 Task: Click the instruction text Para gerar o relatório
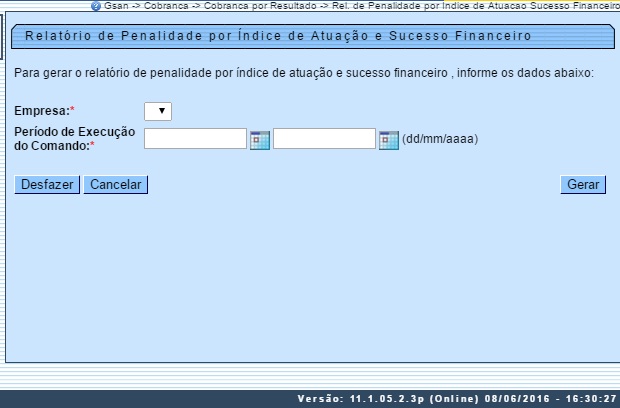pos(304,73)
